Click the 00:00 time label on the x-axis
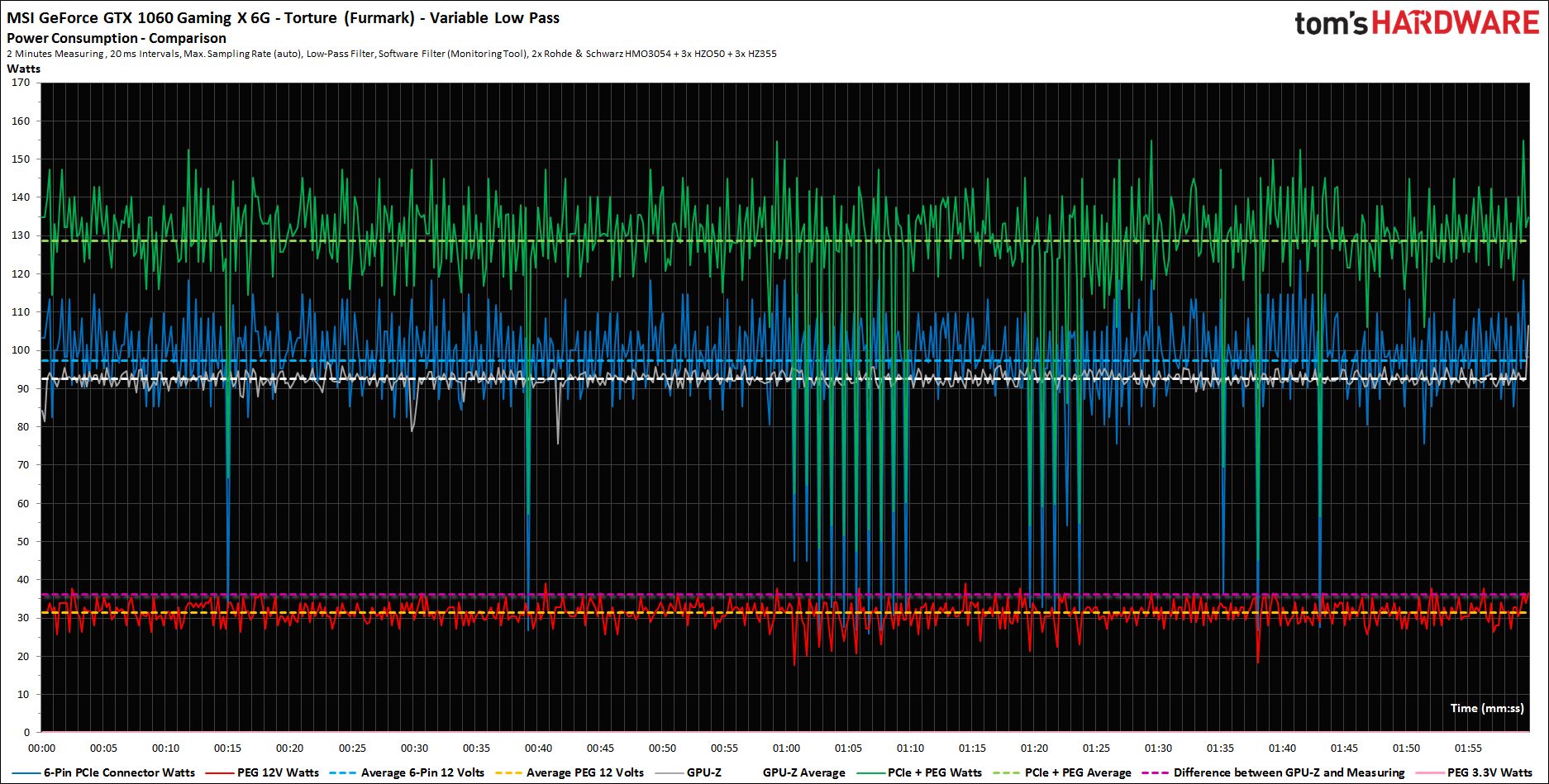1549x784 pixels. pyautogui.click(x=41, y=748)
